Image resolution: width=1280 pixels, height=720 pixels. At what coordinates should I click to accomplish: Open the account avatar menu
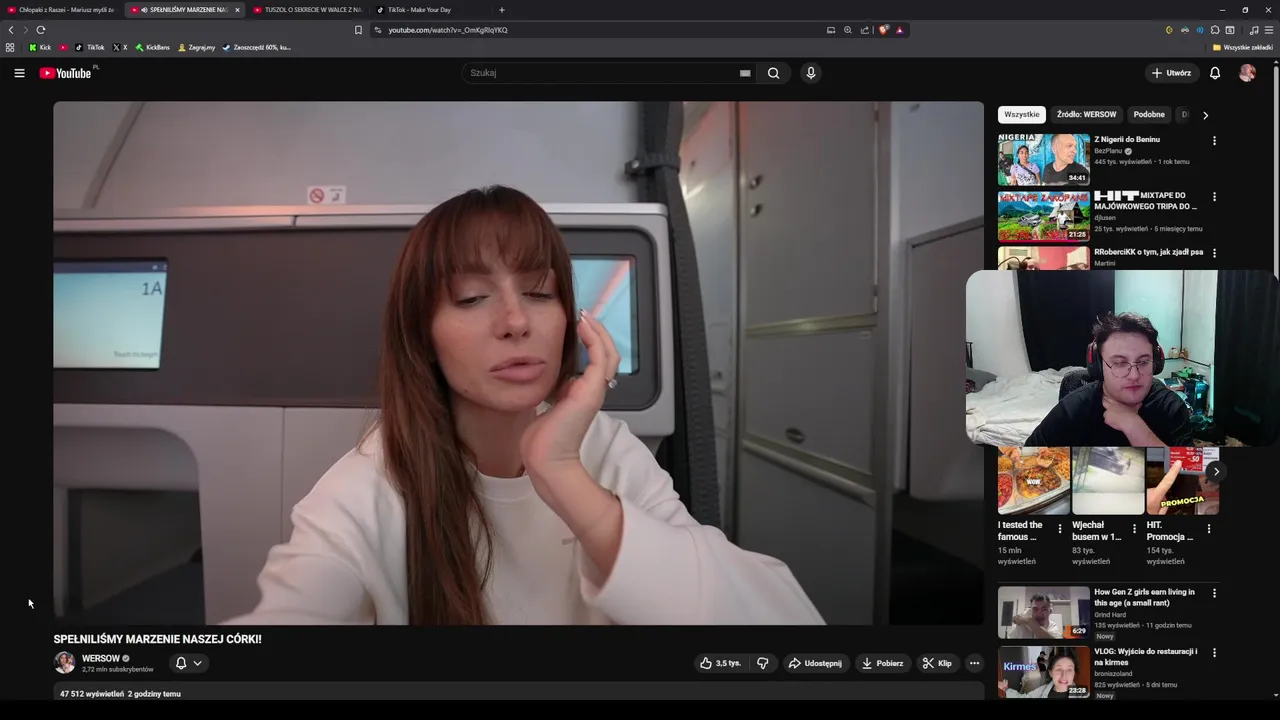1247,73
